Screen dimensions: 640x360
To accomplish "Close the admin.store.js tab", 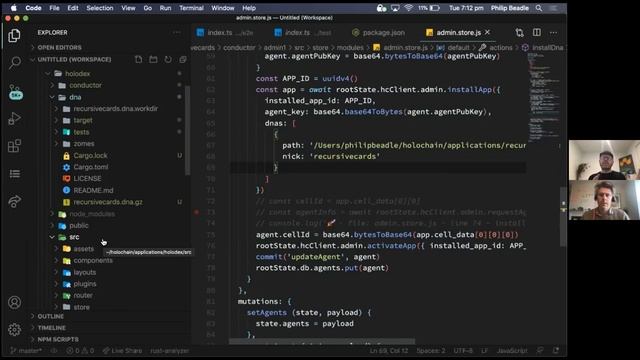I will click(487, 32).
